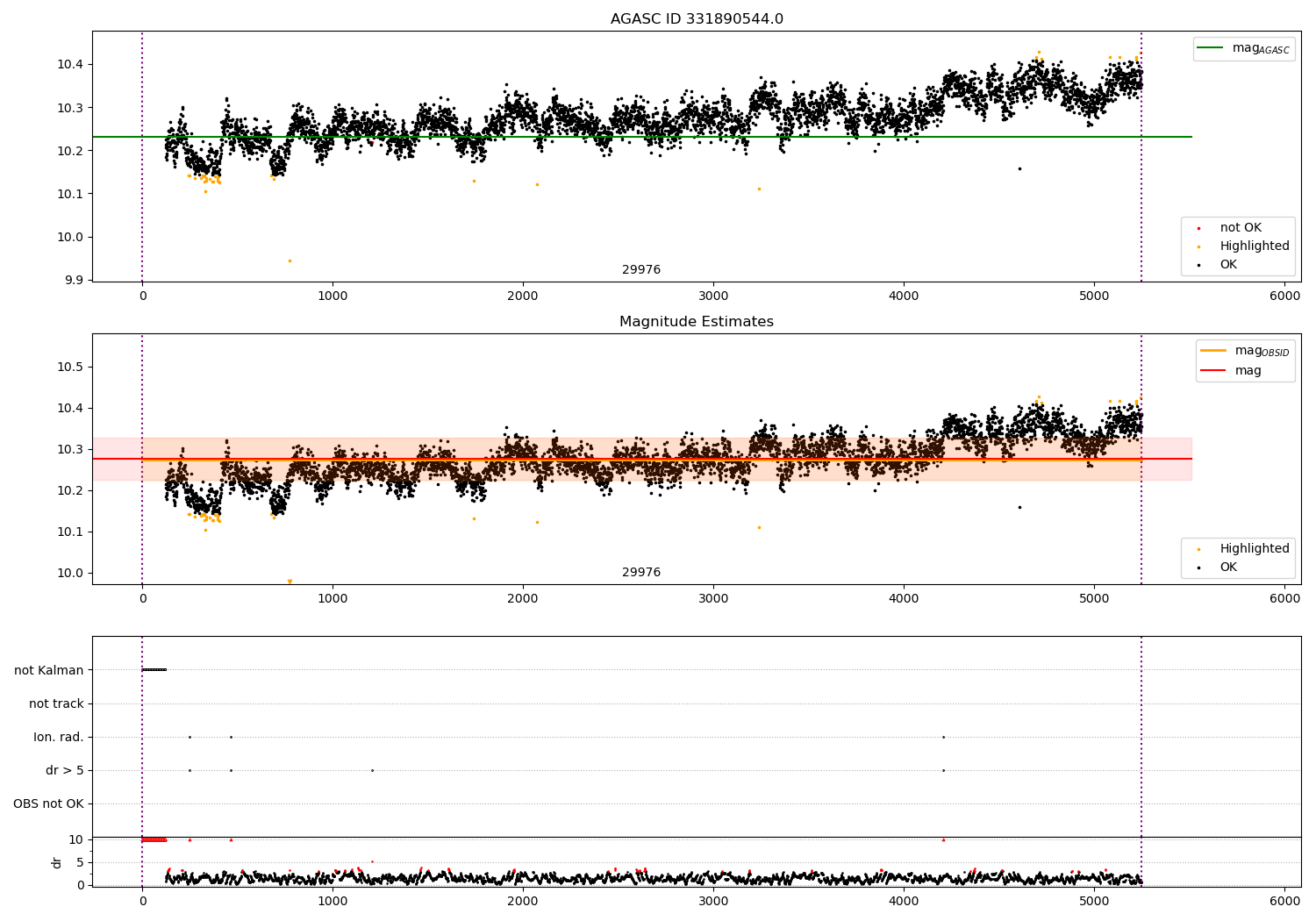Click the "OBS not OK" row label
The height and width of the screenshot is (921, 1316).
(48, 803)
